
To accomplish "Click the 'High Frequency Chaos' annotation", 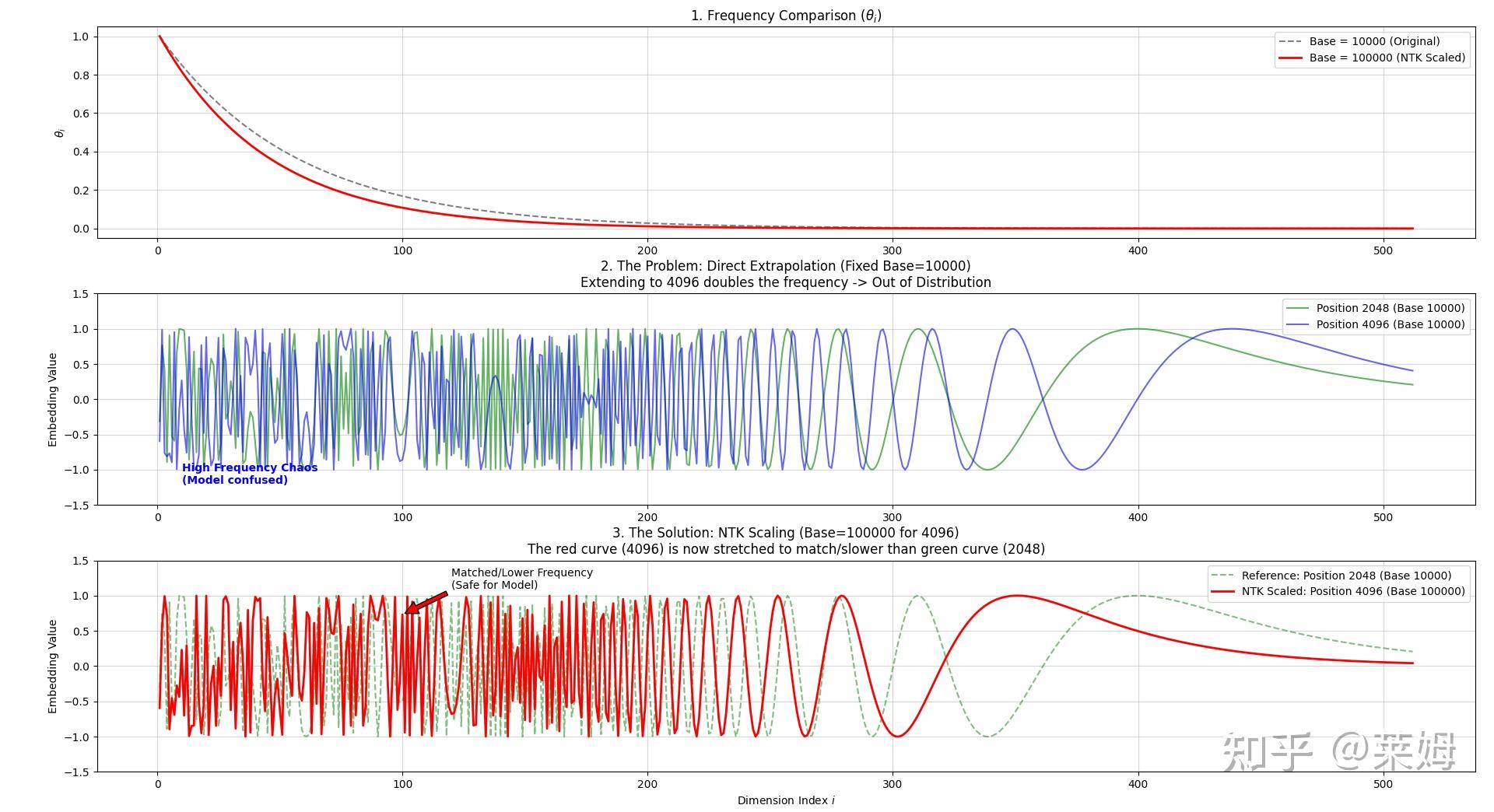I will click(x=250, y=467).
